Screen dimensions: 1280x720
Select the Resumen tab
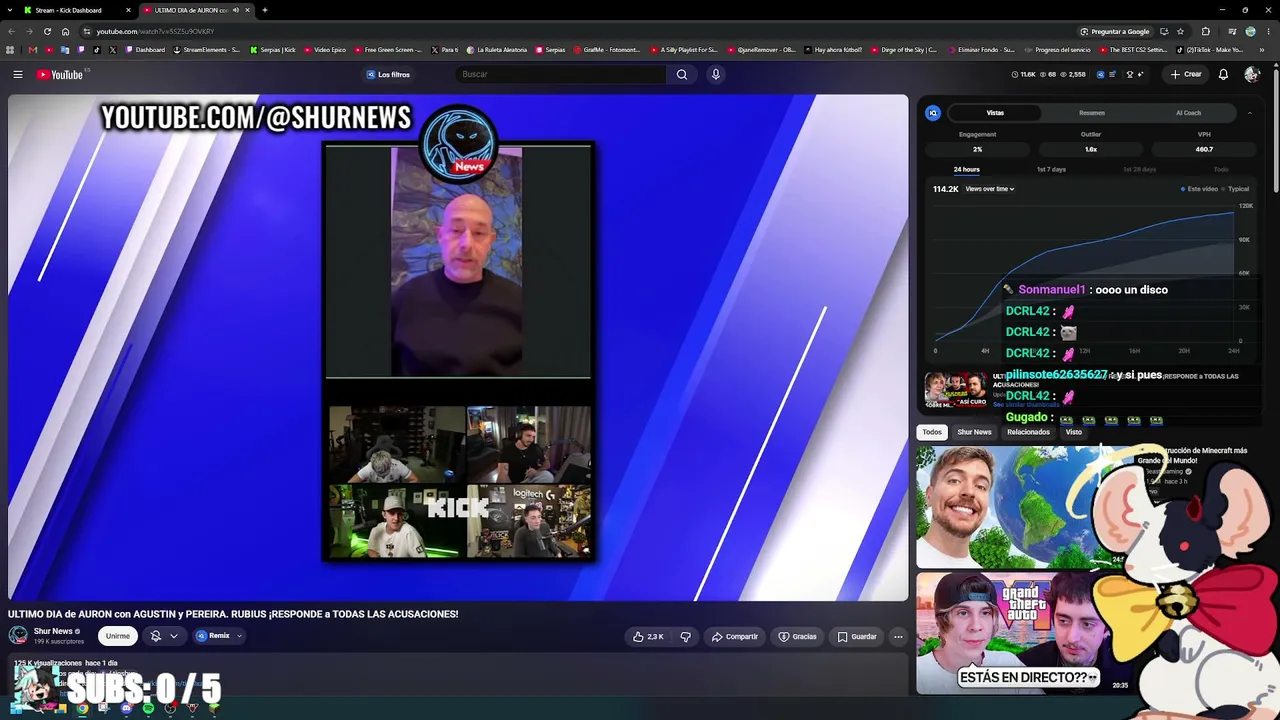1092,113
